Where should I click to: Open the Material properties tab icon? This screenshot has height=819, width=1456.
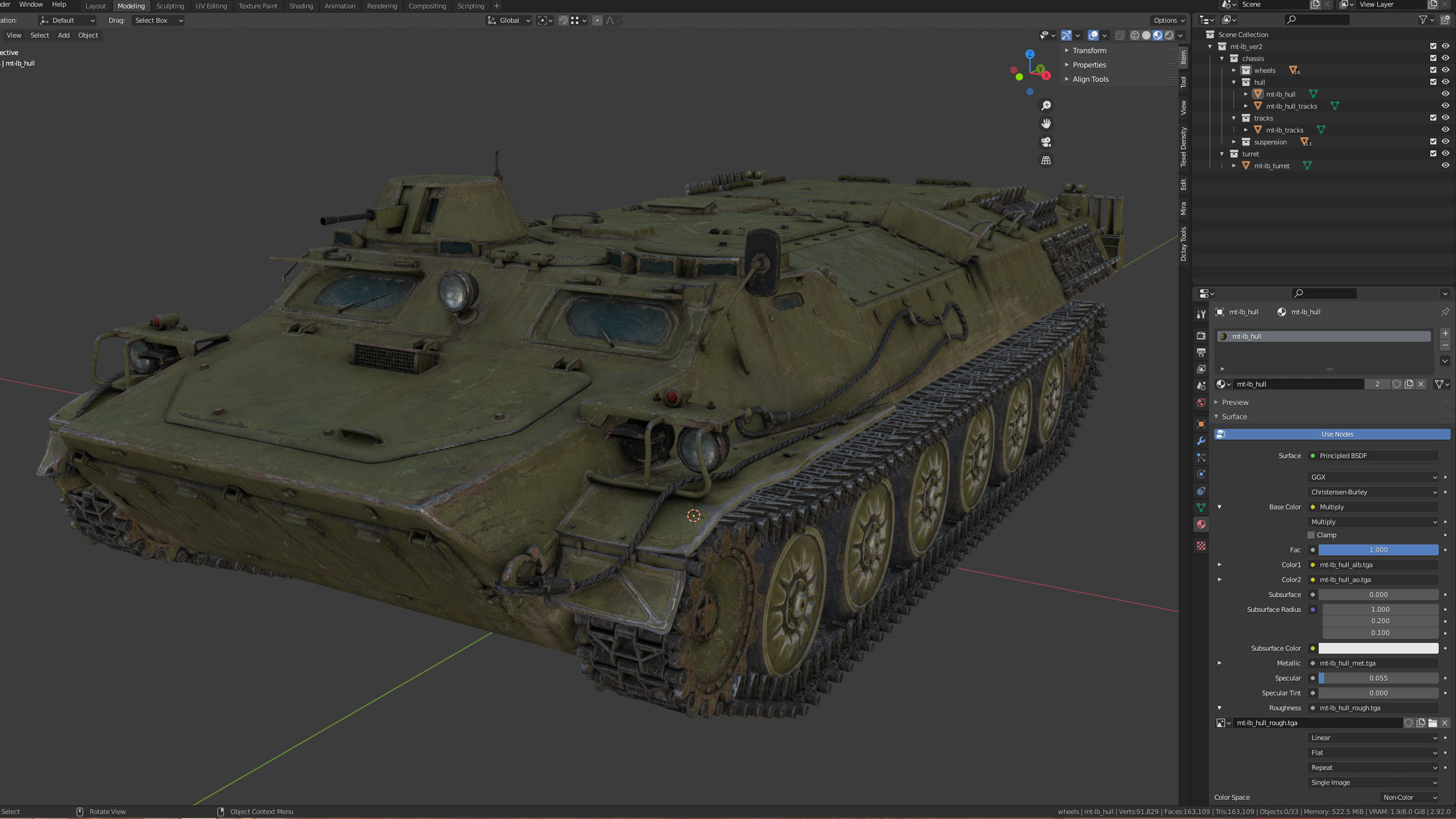click(x=1201, y=525)
